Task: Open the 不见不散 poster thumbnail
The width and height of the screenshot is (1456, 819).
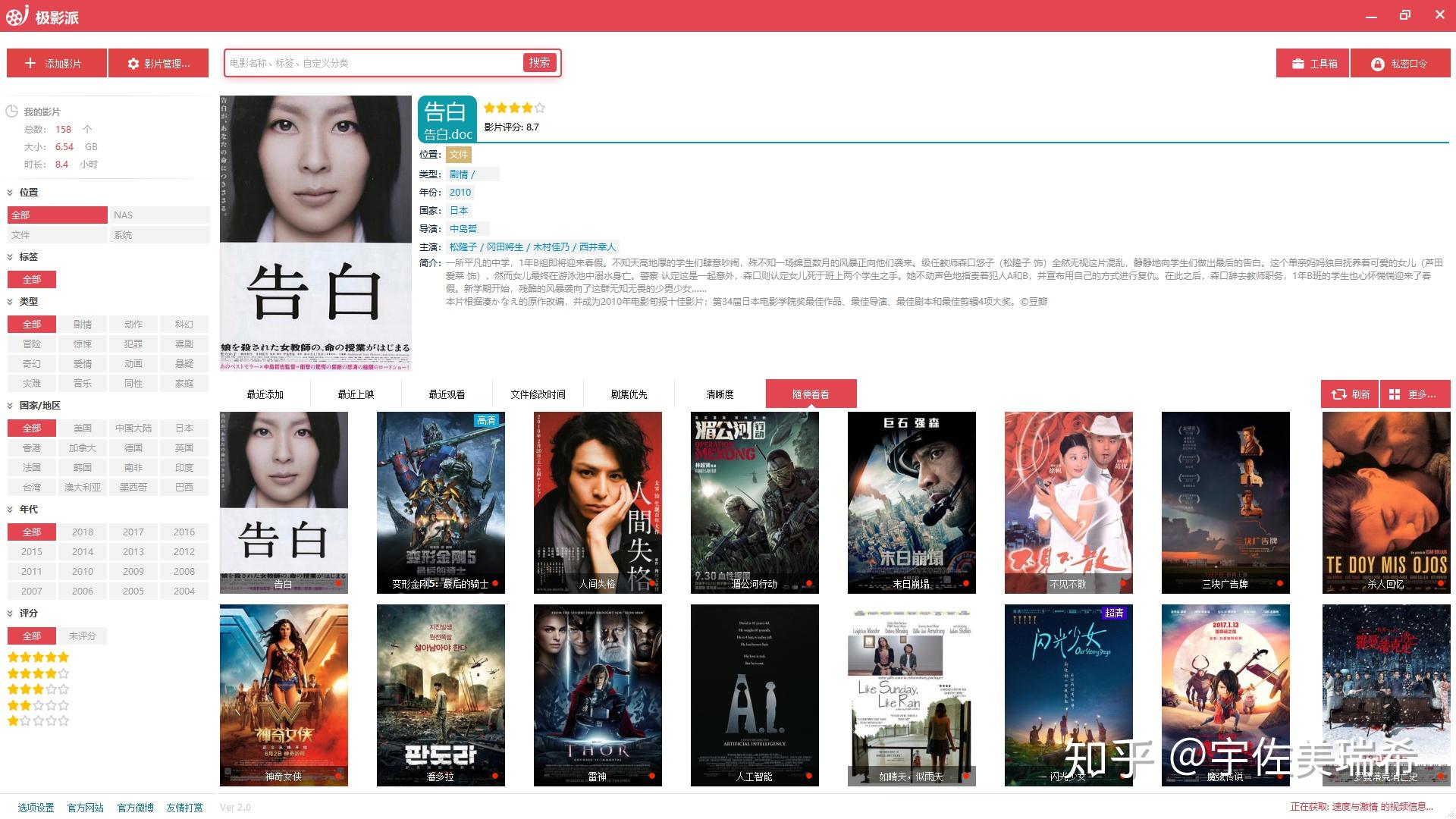Action: click(1068, 503)
